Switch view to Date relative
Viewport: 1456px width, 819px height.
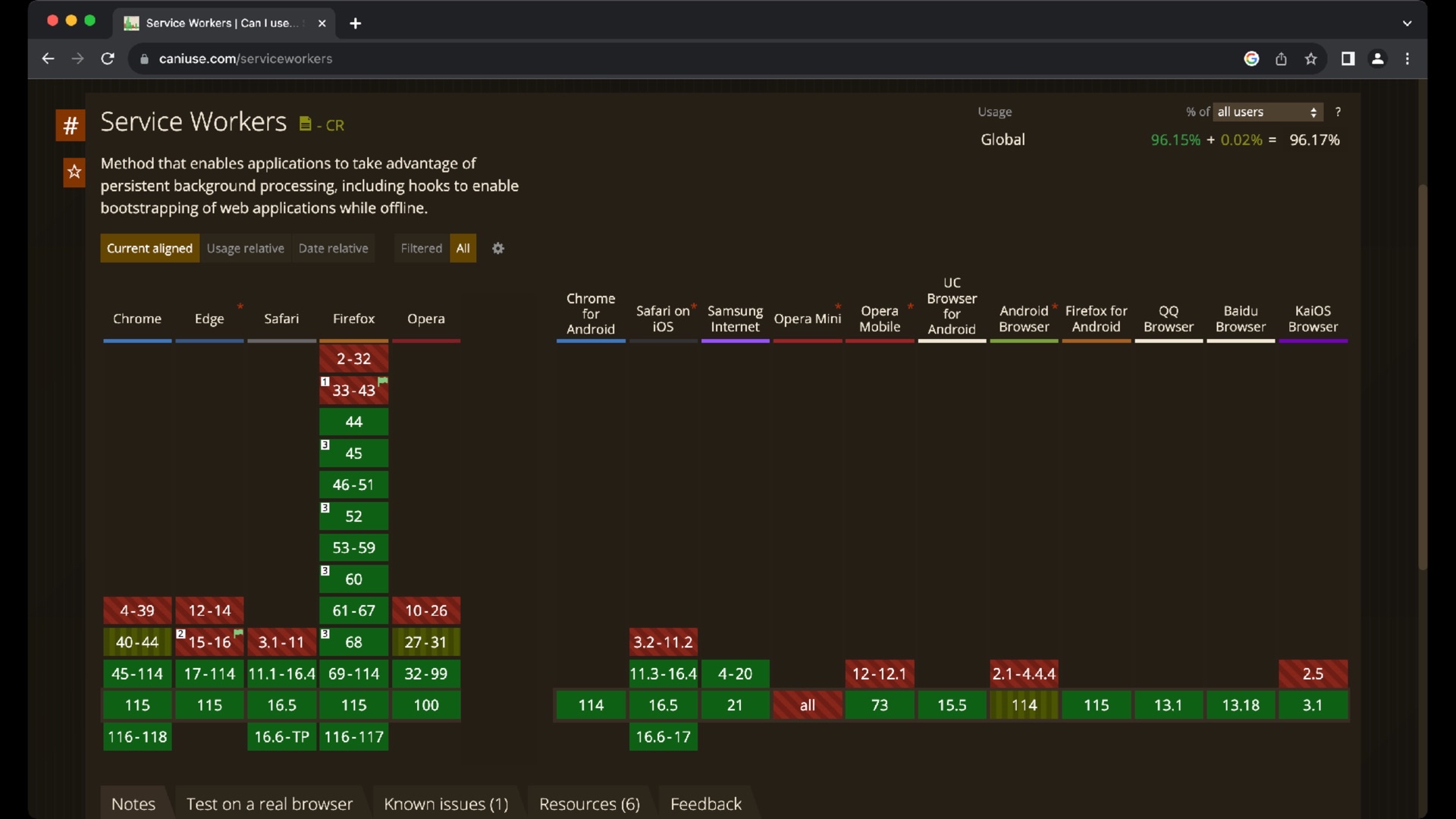(x=333, y=249)
